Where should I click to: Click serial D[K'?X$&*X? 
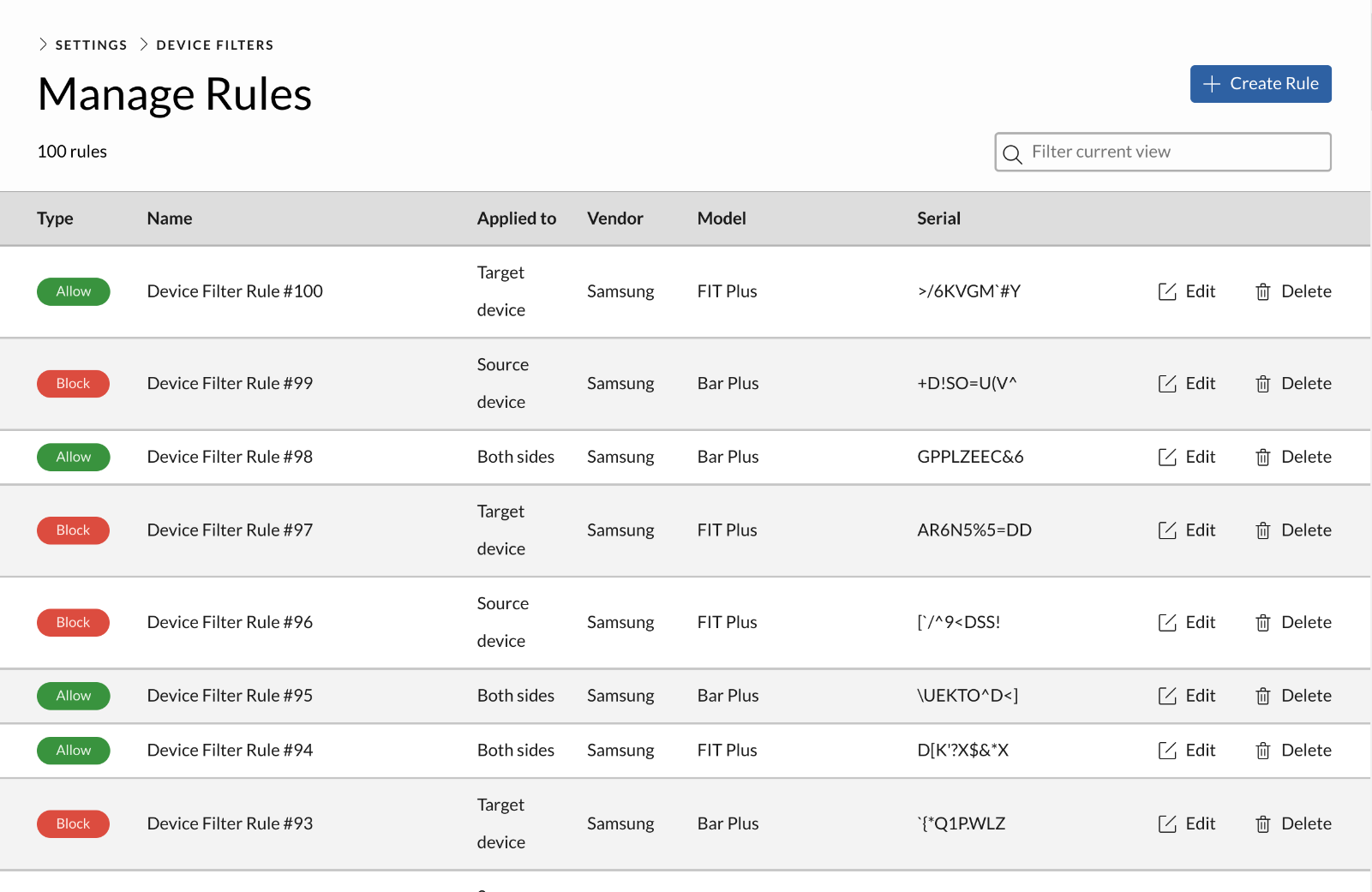tap(963, 751)
